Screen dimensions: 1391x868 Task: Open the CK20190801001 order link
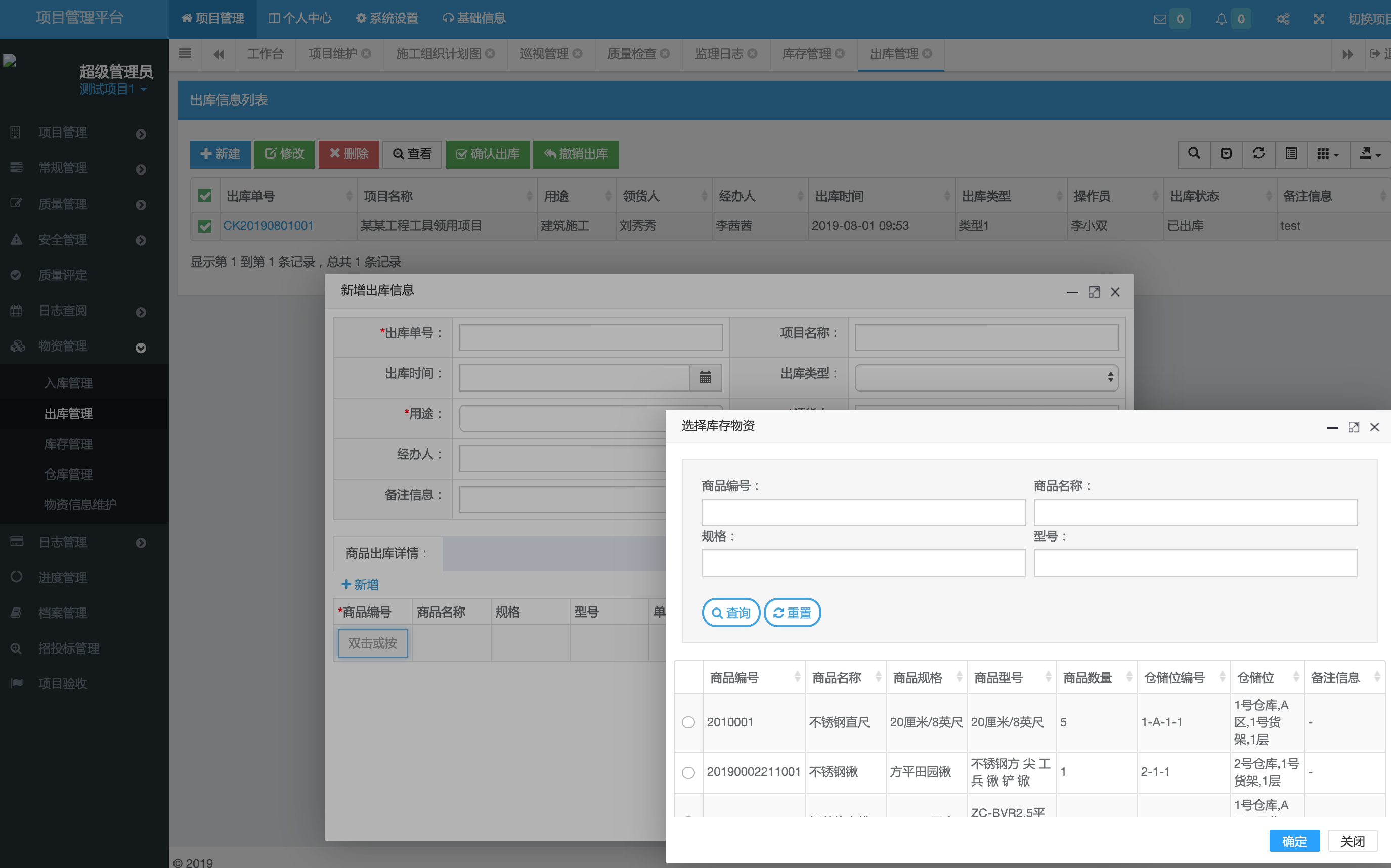tap(268, 226)
